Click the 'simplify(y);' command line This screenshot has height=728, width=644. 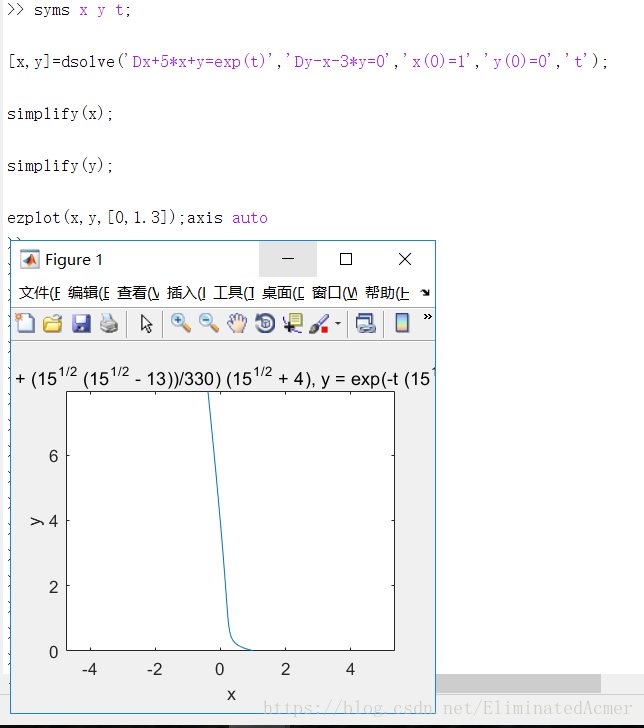(x=60, y=166)
